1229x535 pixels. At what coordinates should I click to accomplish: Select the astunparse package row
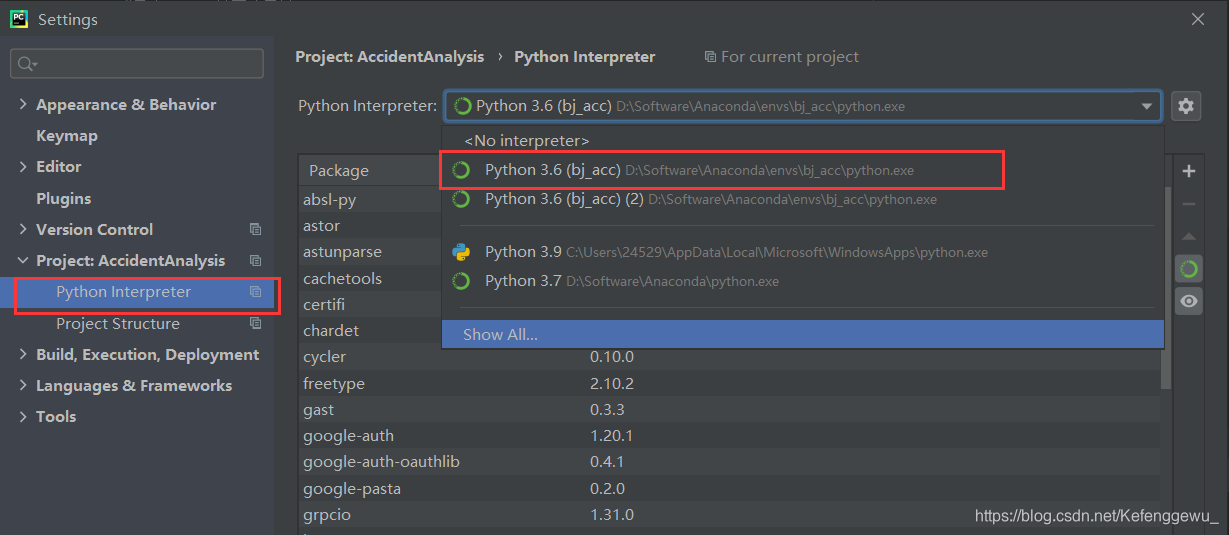(x=370, y=252)
